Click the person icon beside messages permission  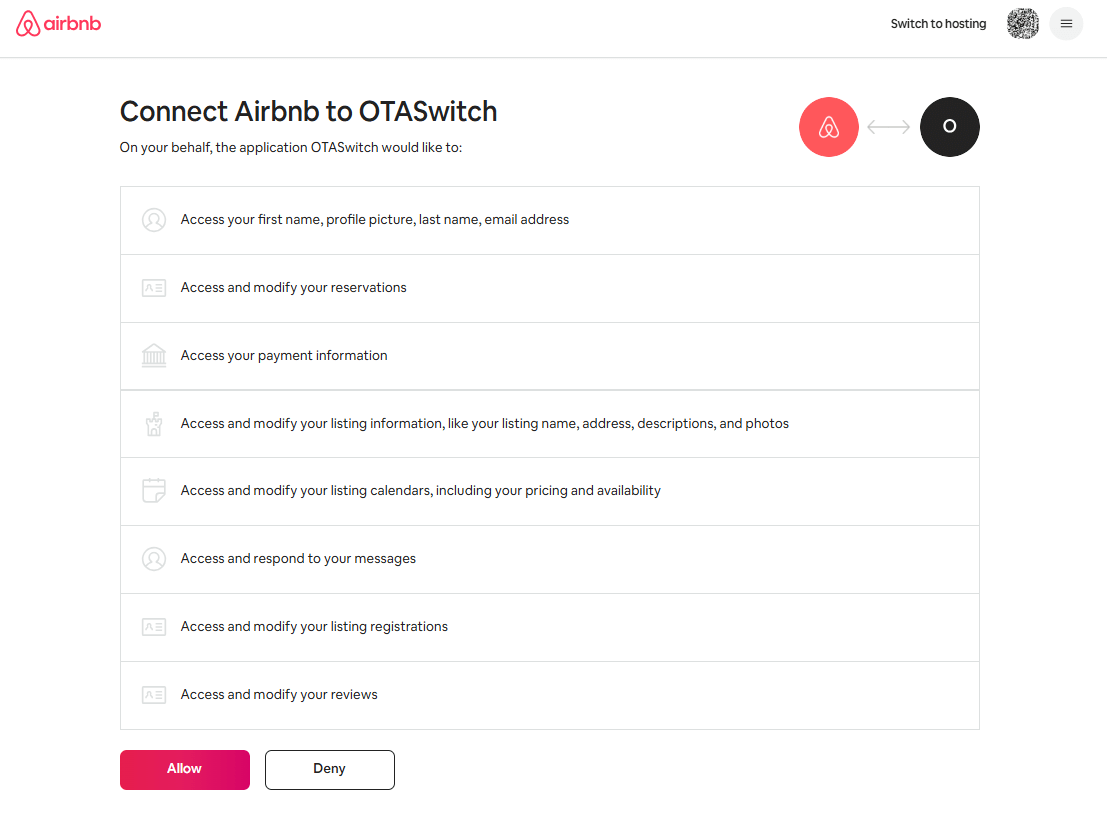pos(154,559)
